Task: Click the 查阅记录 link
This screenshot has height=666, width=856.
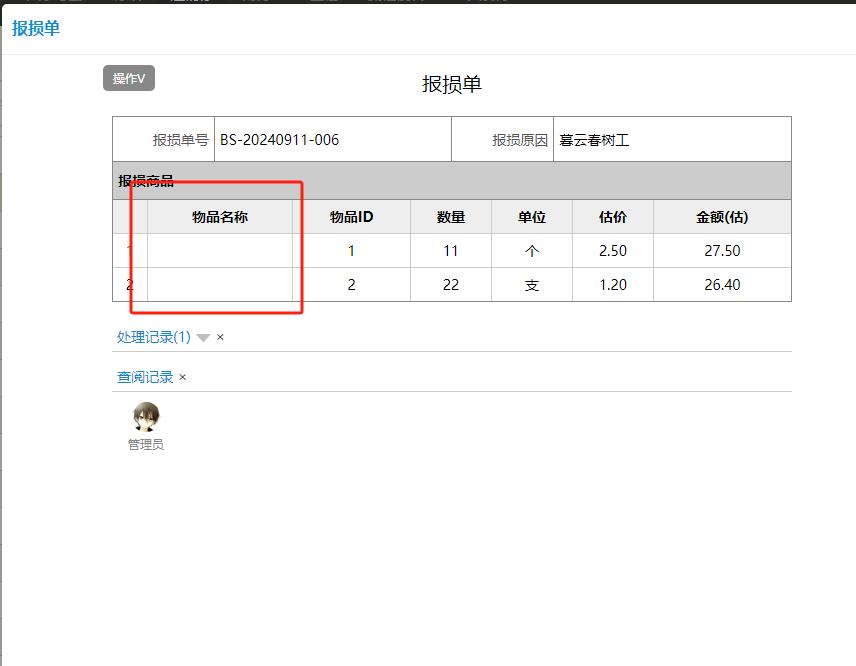Action: 145,377
